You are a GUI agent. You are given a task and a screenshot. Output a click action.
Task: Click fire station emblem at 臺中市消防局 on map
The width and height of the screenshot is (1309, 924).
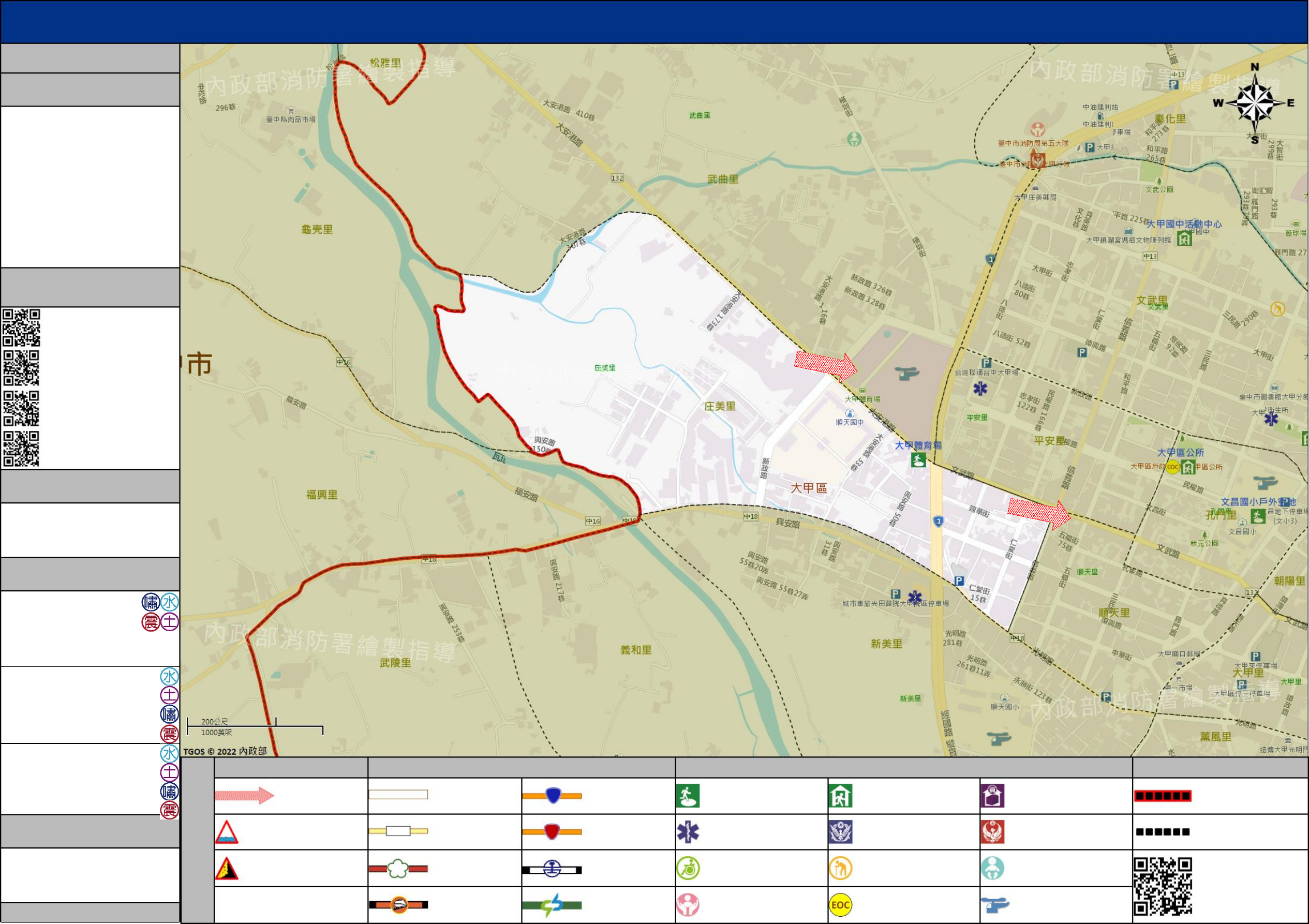pos(1037,160)
